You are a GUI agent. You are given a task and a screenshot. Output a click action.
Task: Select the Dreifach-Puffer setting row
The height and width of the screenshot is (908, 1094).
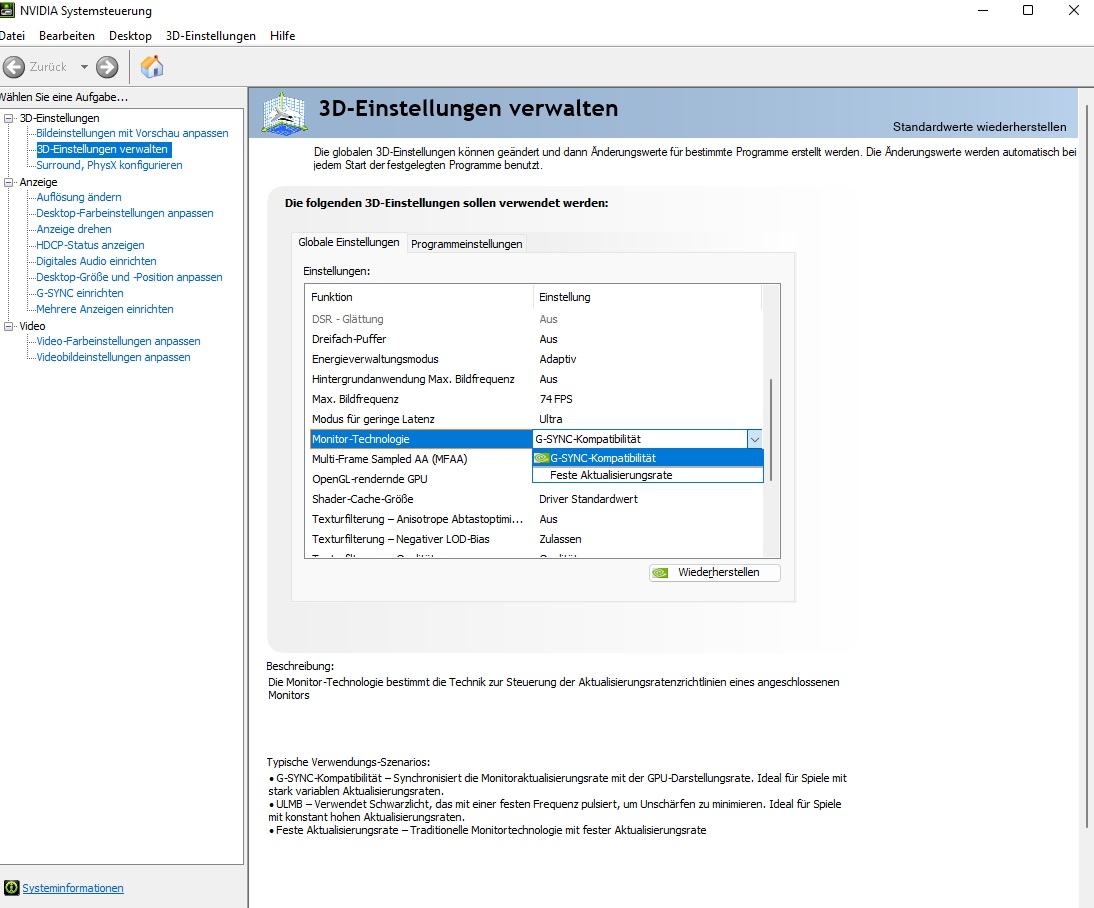click(x=535, y=339)
